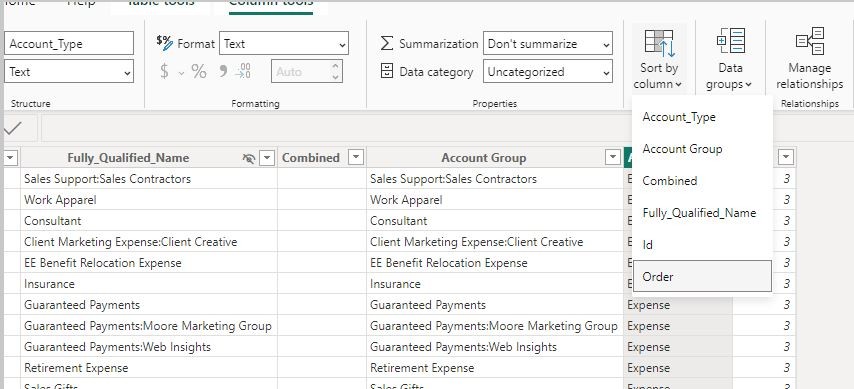
Task: Open the Data category dropdown Uncategorized
Action: (547, 71)
